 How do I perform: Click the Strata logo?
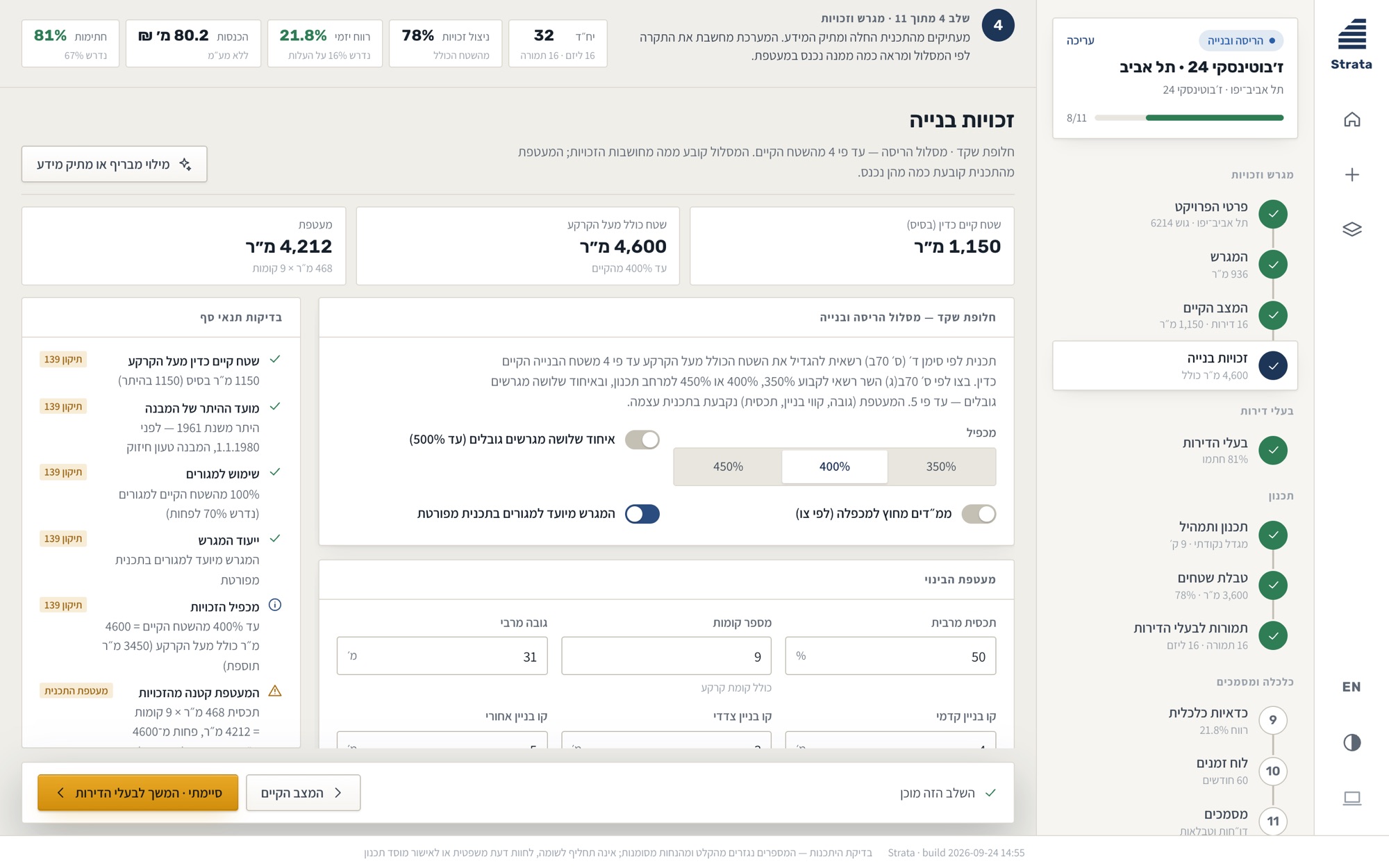click(x=1351, y=44)
